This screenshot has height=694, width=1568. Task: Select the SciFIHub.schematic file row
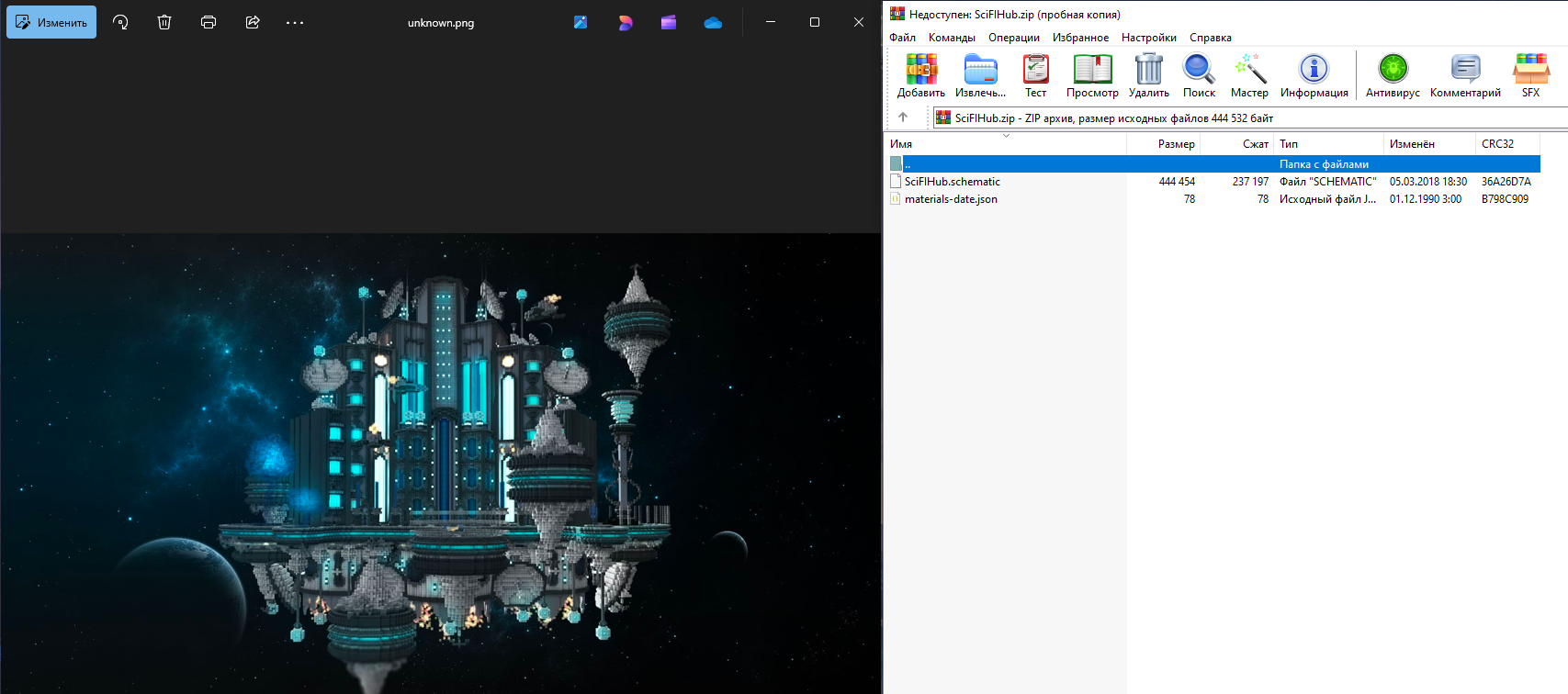tap(1213, 182)
